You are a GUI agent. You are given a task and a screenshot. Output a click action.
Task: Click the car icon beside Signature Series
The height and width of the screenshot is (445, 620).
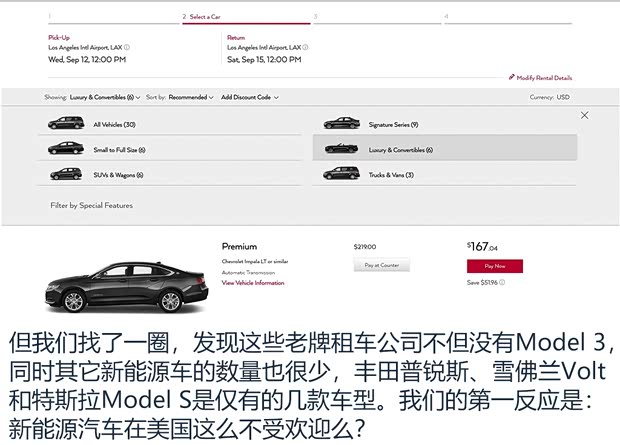coord(342,123)
